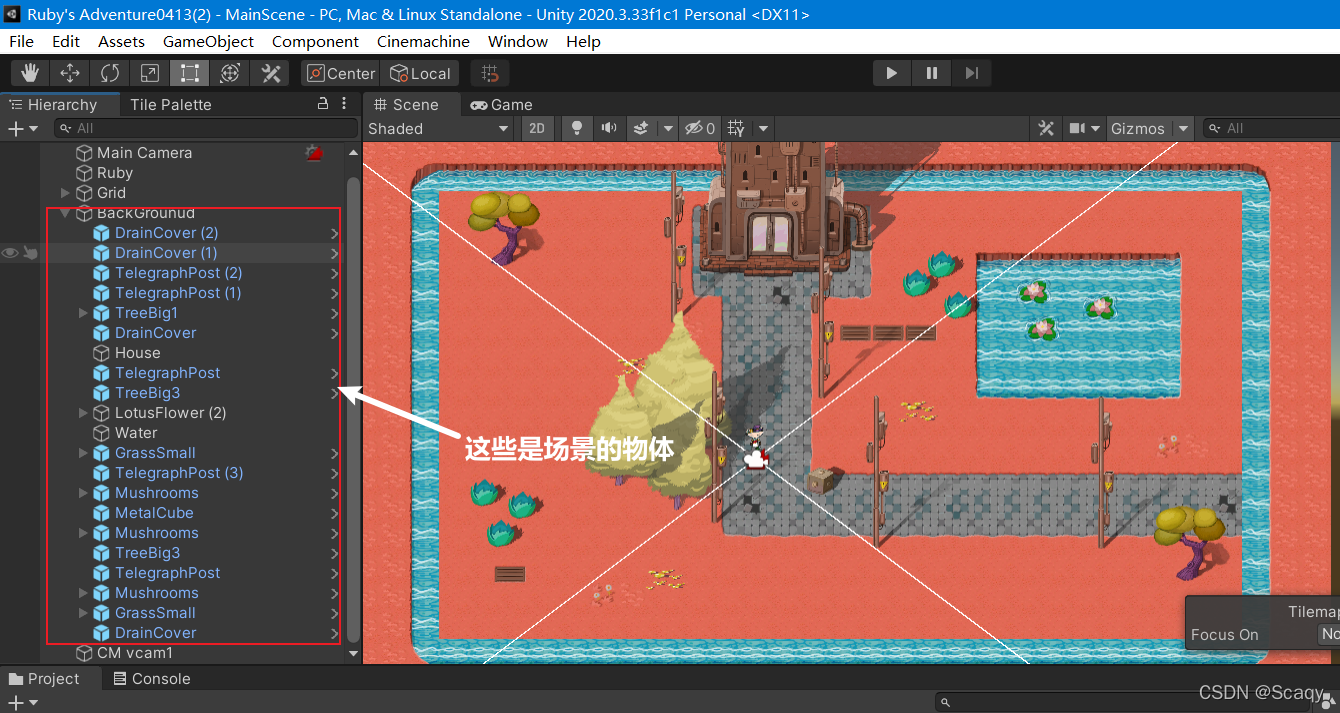Switch to the Tile Palette tab
The height and width of the screenshot is (713, 1340).
pyautogui.click(x=171, y=104)
